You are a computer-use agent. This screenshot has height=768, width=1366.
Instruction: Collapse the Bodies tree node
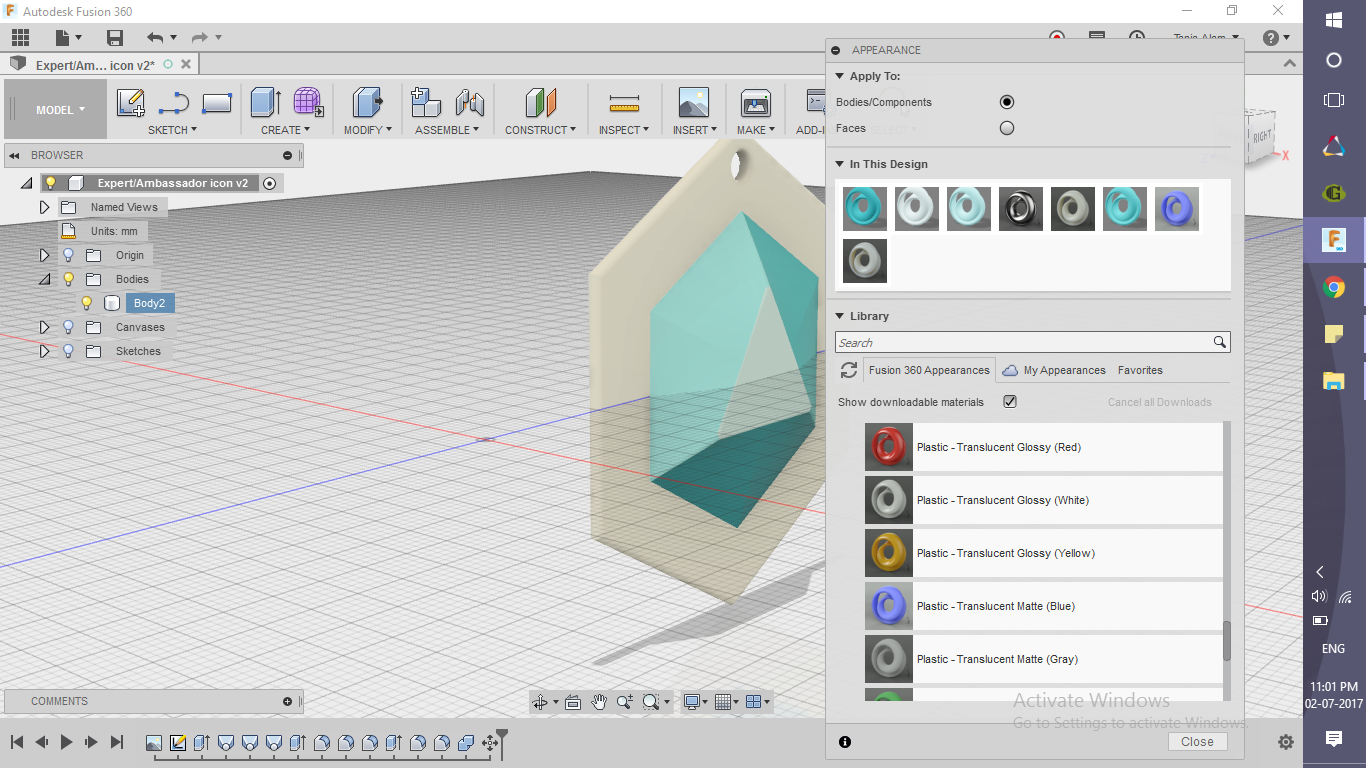(x=44, y=279)
